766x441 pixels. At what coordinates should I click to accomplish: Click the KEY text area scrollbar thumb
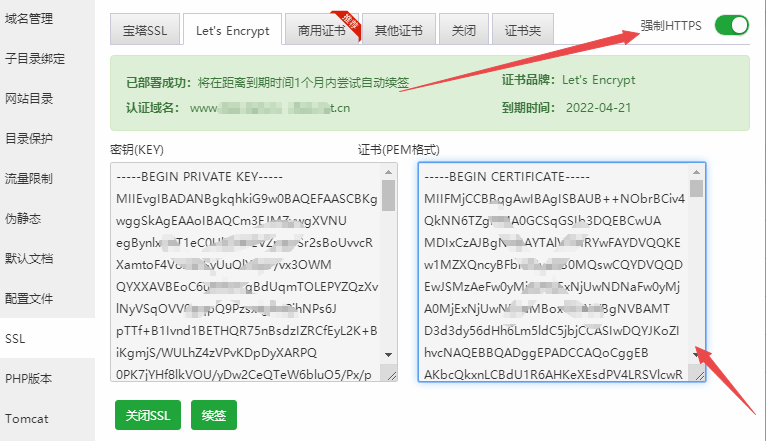[x=388, y=195]
